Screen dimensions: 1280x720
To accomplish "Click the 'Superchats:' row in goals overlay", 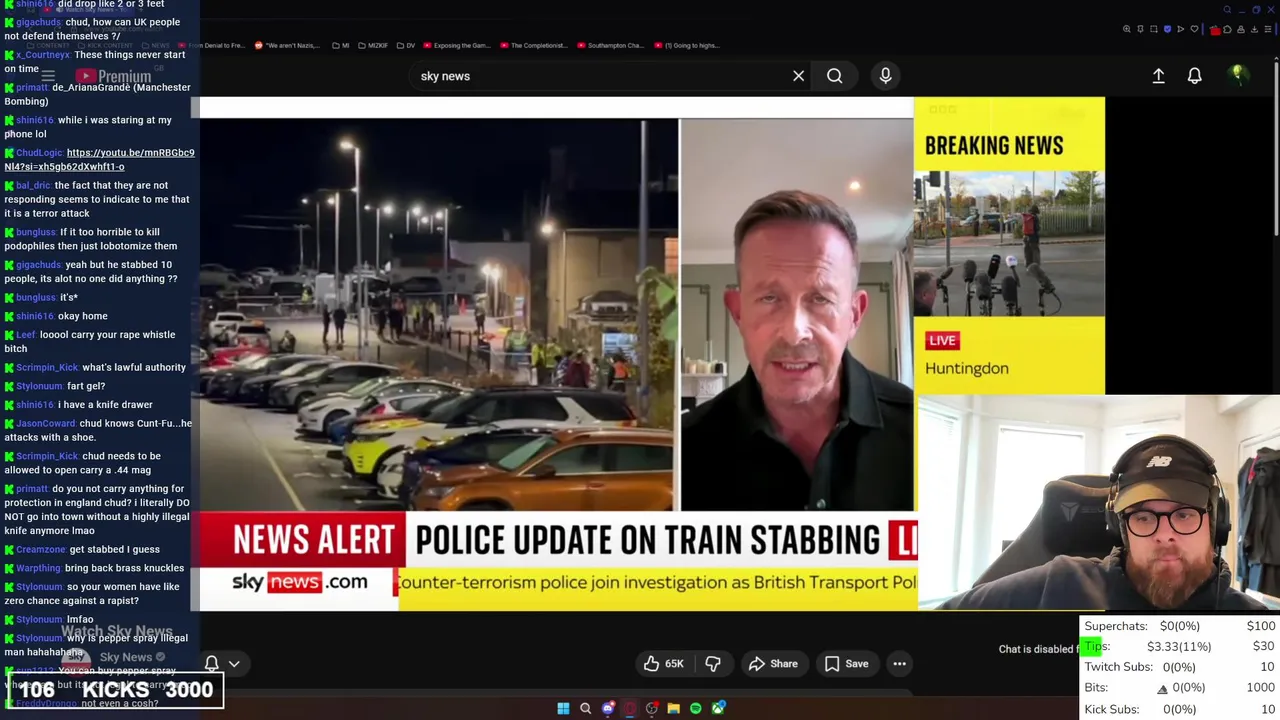I will pos(1179,626).
